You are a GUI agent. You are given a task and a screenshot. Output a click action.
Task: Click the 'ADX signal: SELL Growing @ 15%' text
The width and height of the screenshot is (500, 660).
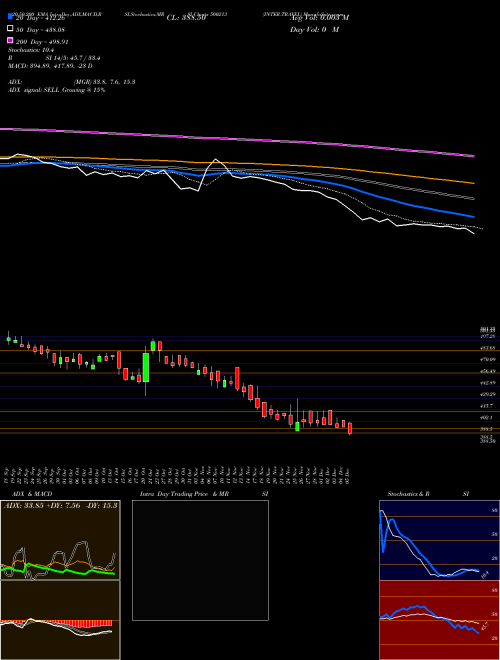click(x=56, y=90)
